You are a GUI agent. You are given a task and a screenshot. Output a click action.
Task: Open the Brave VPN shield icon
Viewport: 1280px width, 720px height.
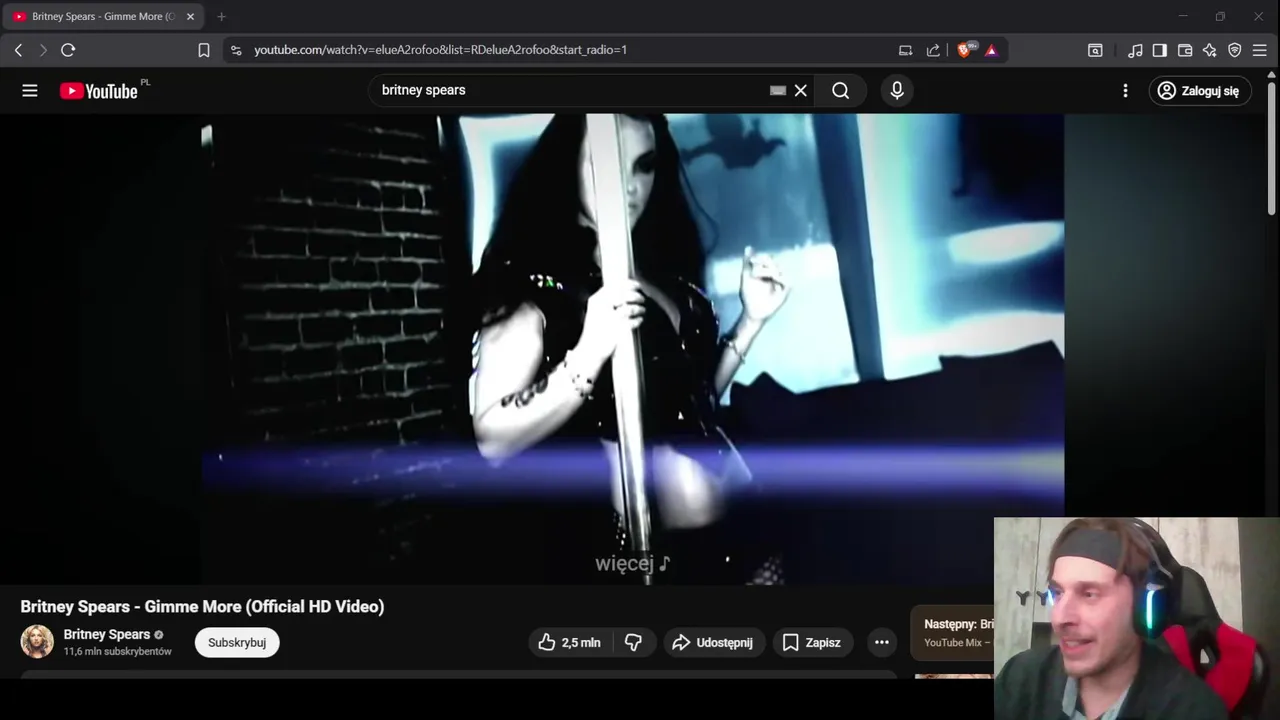pyautogui.click(x=1235, y=50)
